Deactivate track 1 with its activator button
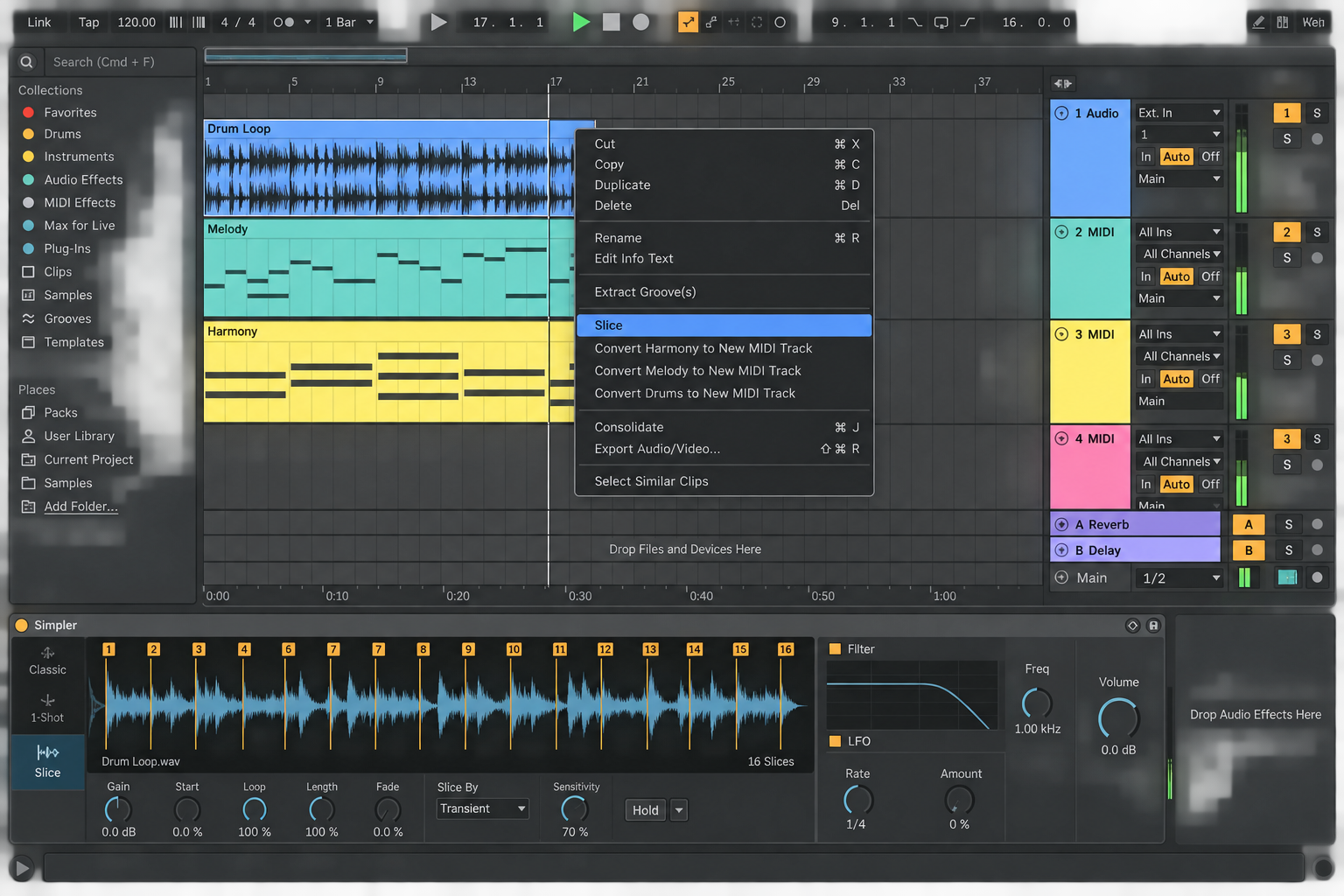The image size is (1344, 896). (x=1286, y=113)
